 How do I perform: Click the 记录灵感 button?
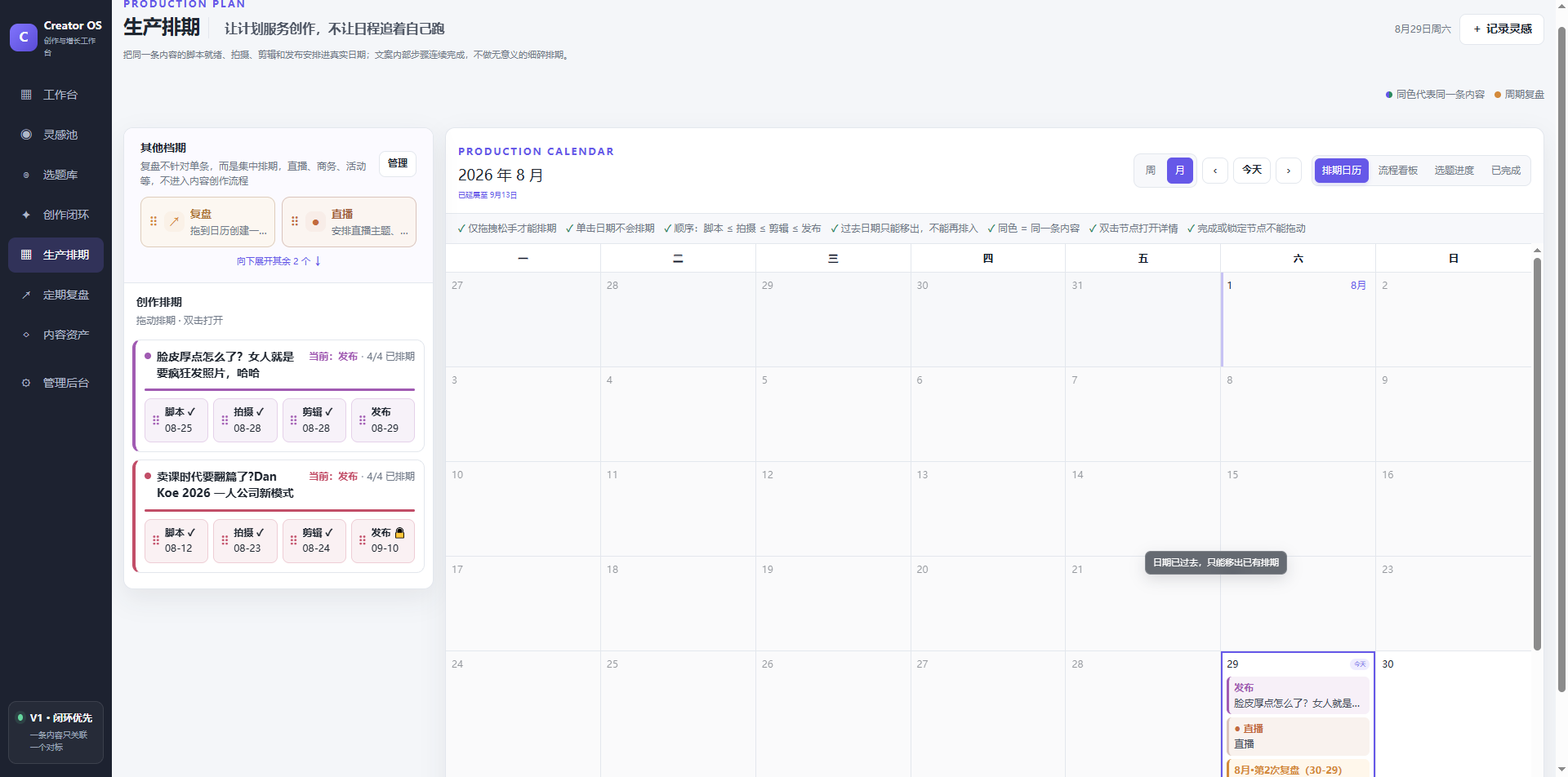(x=1502, y=29)
